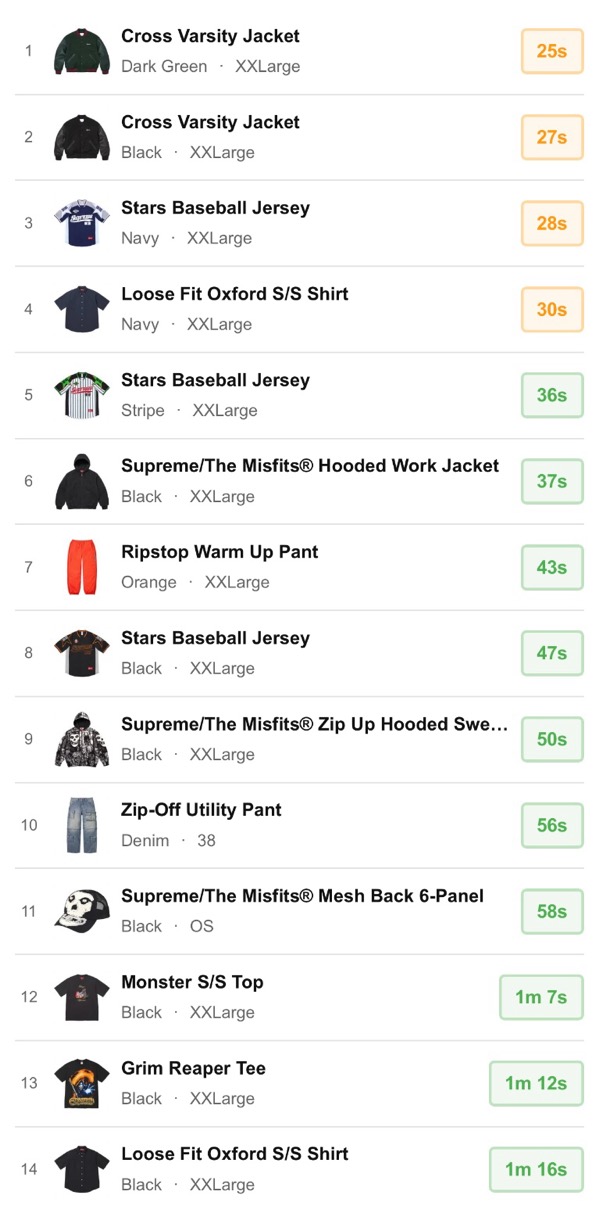This screenshot has height=1210, width=603.
Task: Click the Stars Baseball Jersey Stripe title
Action: click(x=215, y=380)
